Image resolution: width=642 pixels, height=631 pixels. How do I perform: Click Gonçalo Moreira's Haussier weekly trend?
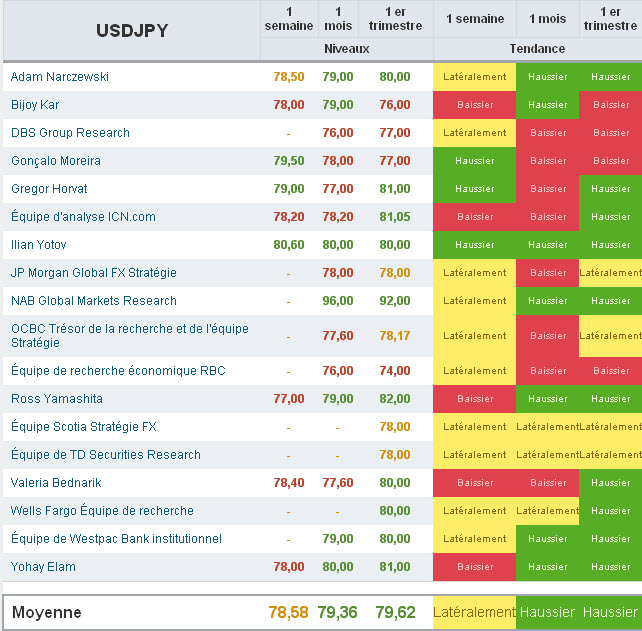click(x=475, y=161)
